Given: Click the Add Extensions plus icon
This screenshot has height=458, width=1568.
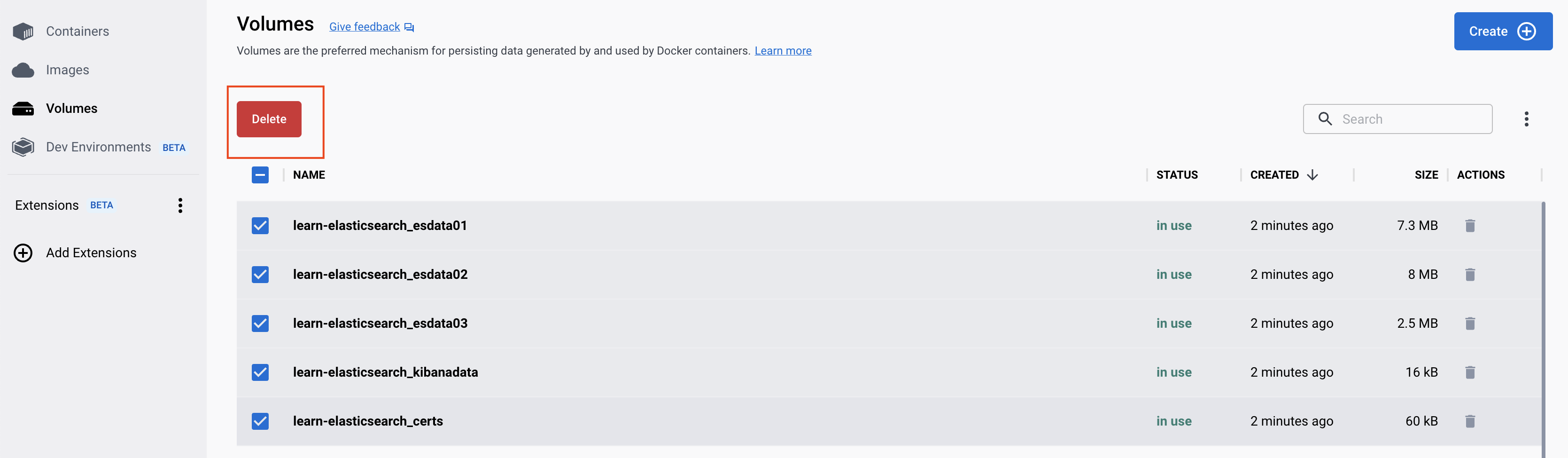Looking at the screenshot, I should click(23, 253).
